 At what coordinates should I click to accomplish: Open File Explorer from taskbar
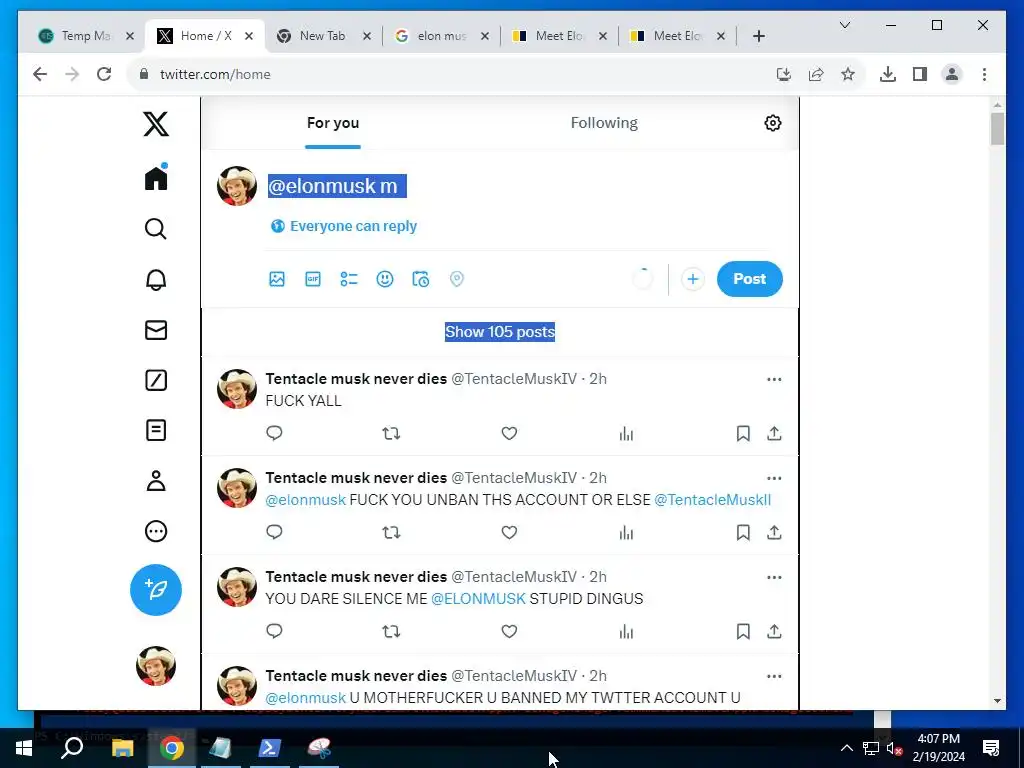(x=122, y=748)
